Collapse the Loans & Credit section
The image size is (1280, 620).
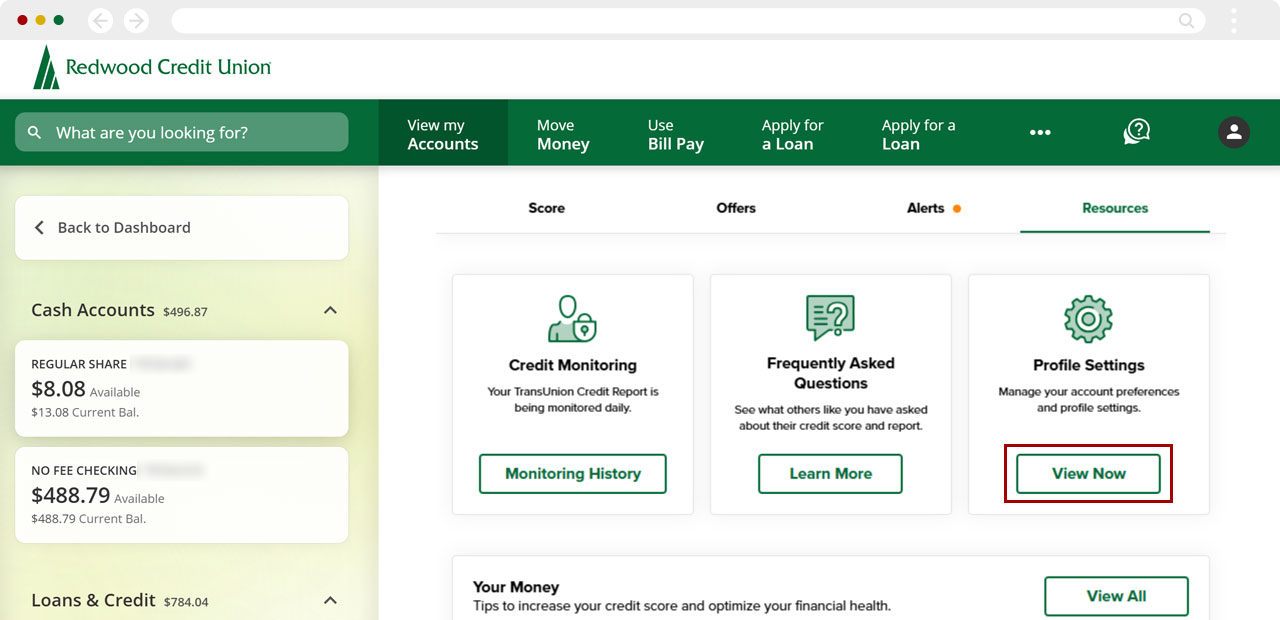click(x=330, y=600)
